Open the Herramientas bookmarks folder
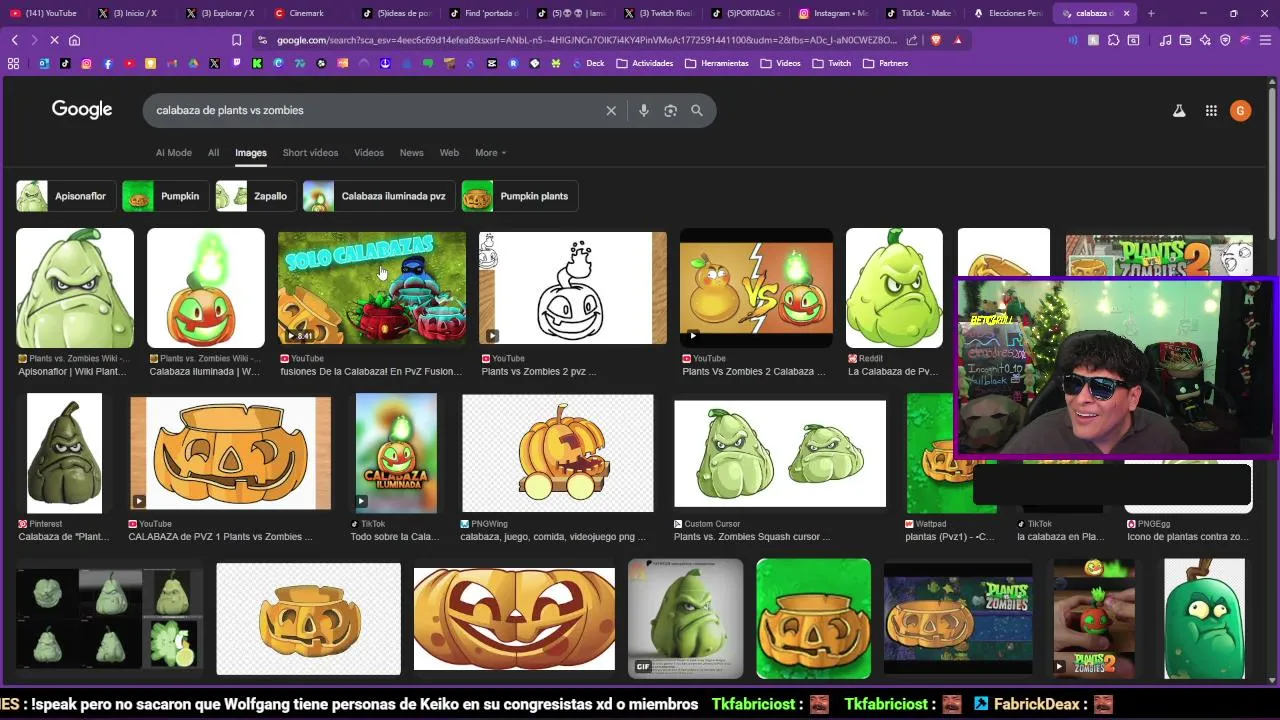 717,63
